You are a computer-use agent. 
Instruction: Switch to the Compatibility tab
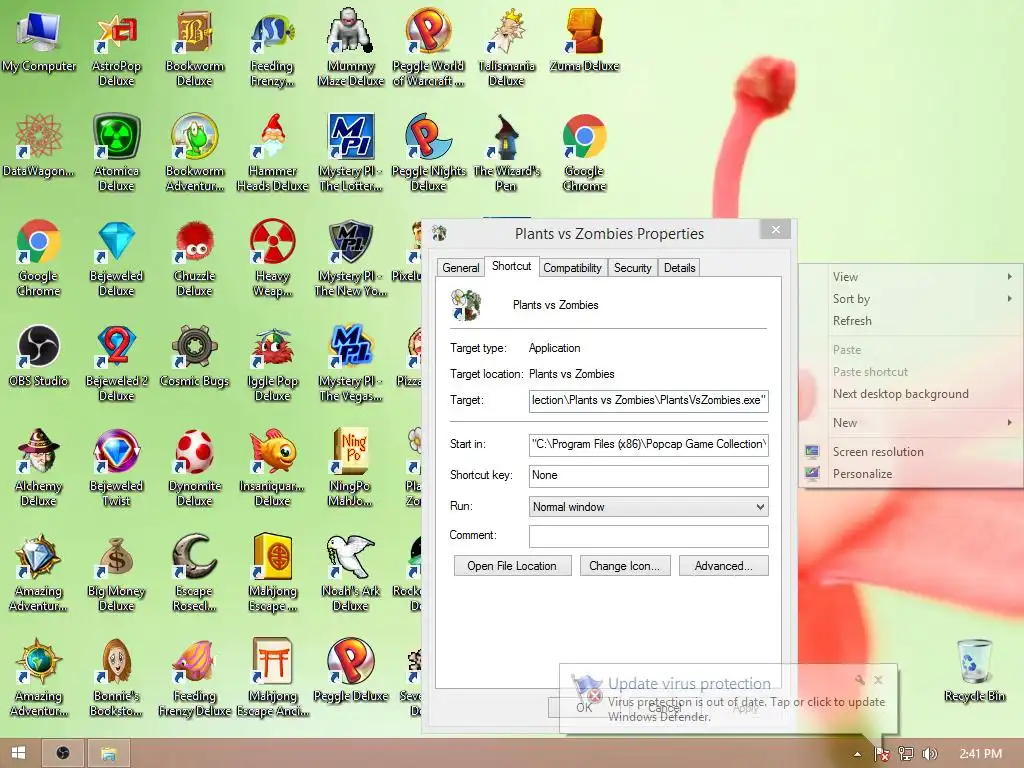572,268
